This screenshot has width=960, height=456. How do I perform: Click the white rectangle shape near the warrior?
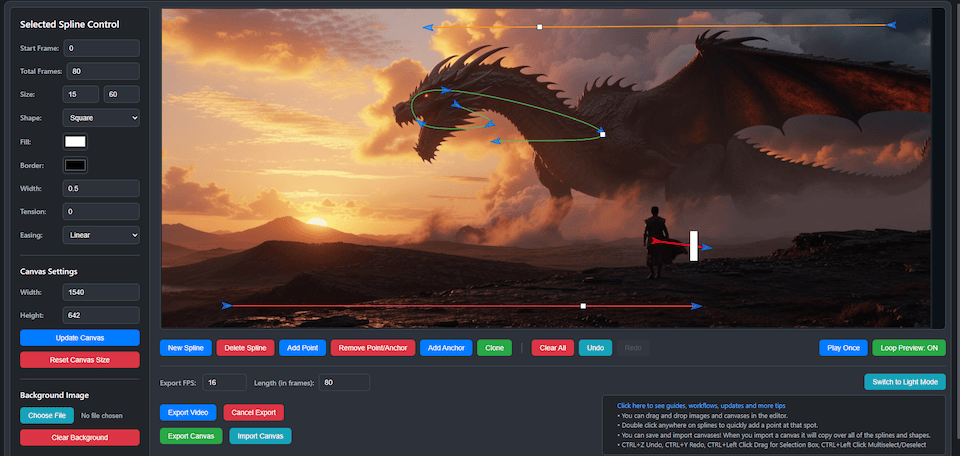694,245
